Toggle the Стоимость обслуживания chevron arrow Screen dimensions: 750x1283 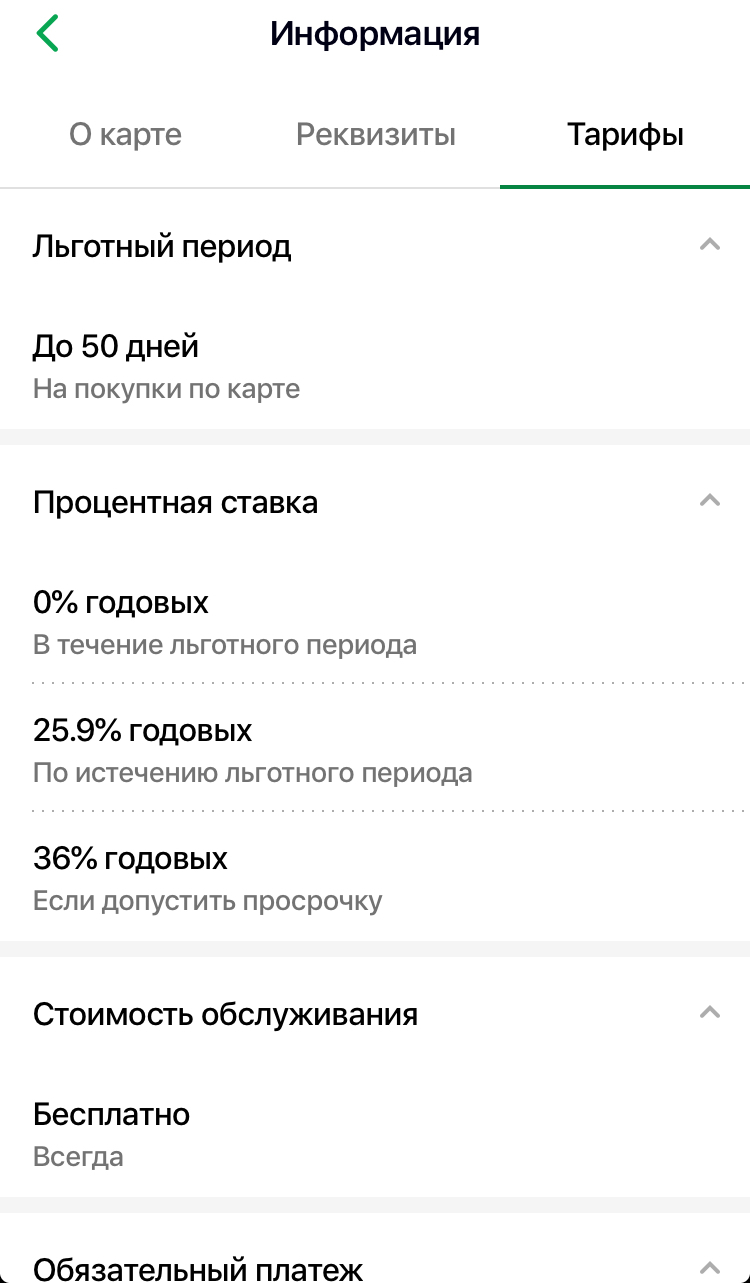710,1012
